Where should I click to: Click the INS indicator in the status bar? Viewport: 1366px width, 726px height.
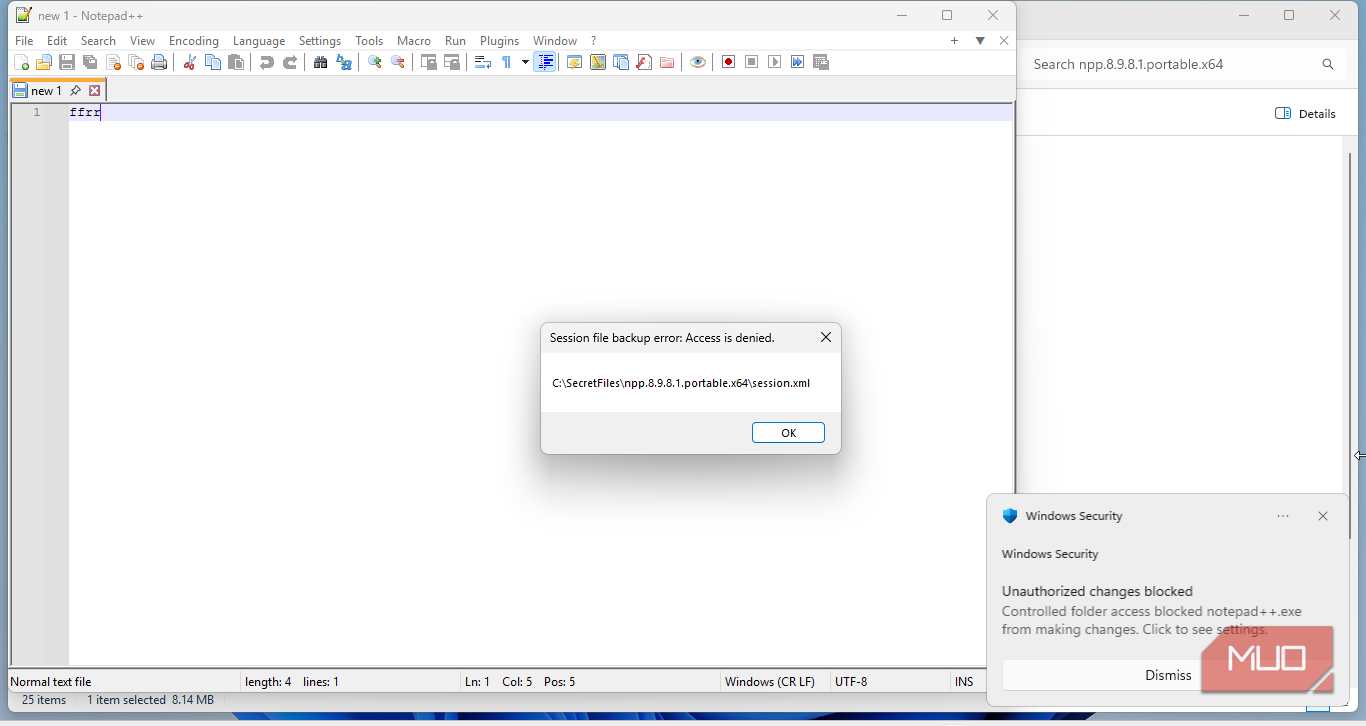point(964,682)
